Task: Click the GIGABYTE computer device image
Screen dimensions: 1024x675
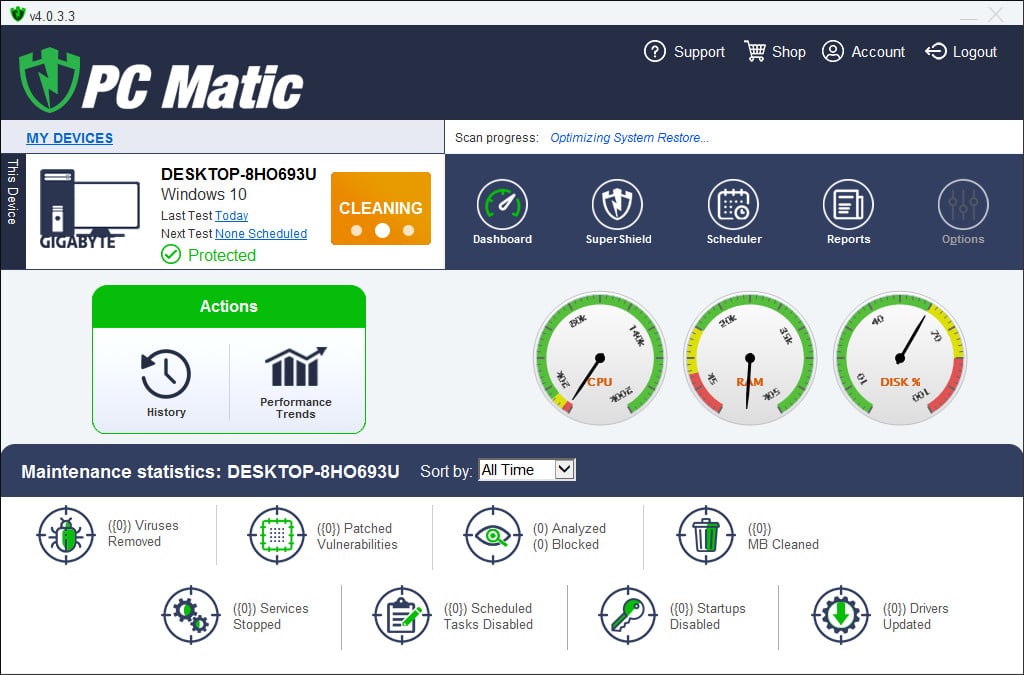Action: click(x=89, y=208)
